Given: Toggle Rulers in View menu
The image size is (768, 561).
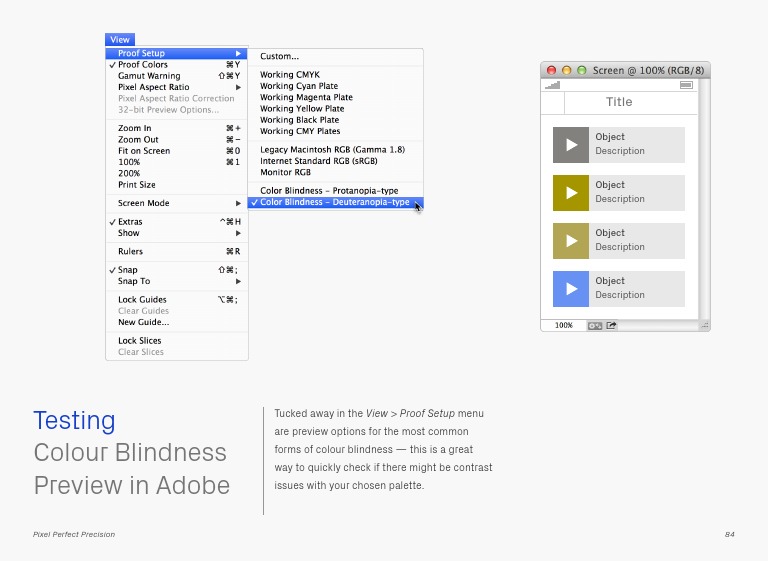Looking at the screenshot, I should coord(176,252).
